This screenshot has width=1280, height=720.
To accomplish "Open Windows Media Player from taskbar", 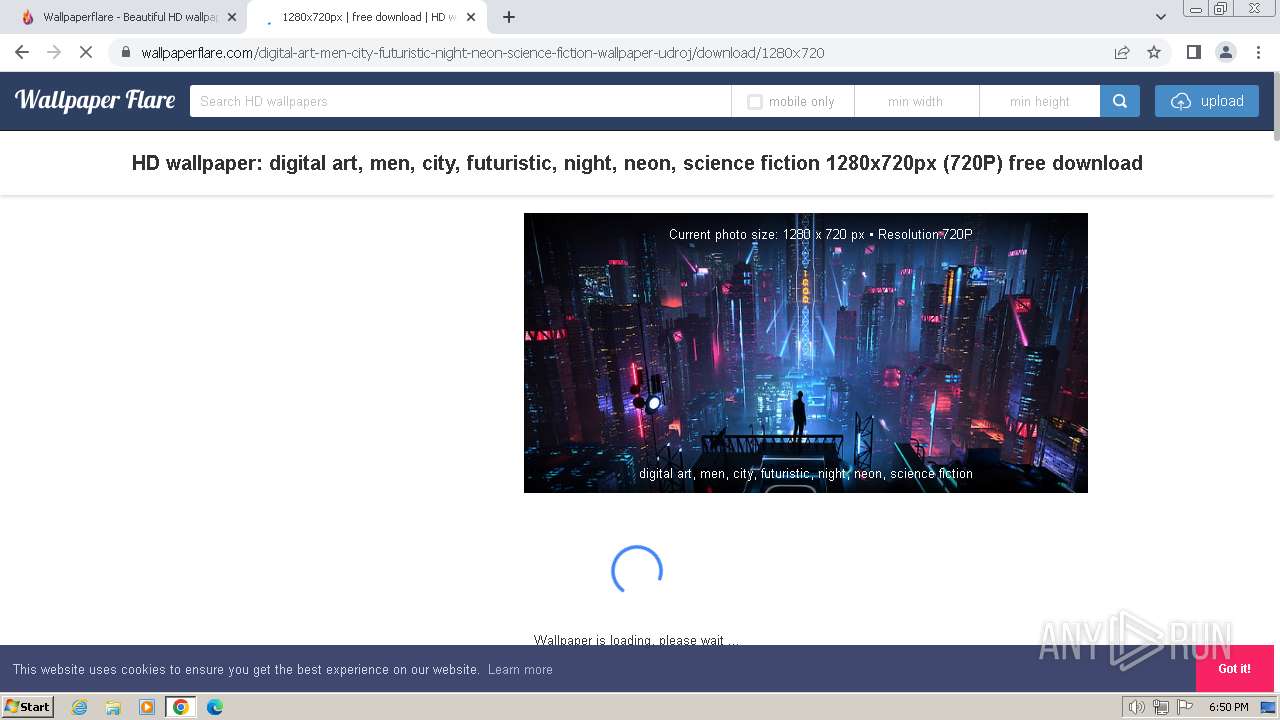I will (x=147, y=707).
